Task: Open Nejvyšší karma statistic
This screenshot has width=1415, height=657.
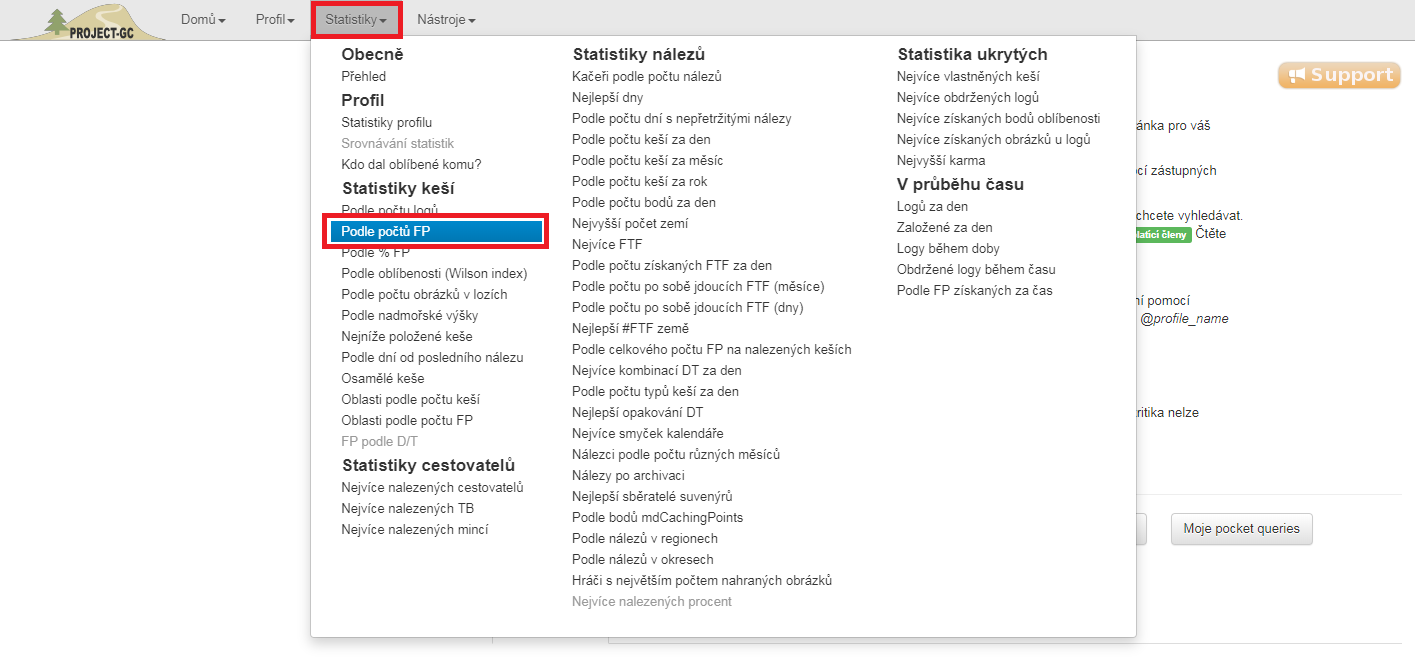Action: [x=941, y=160]
